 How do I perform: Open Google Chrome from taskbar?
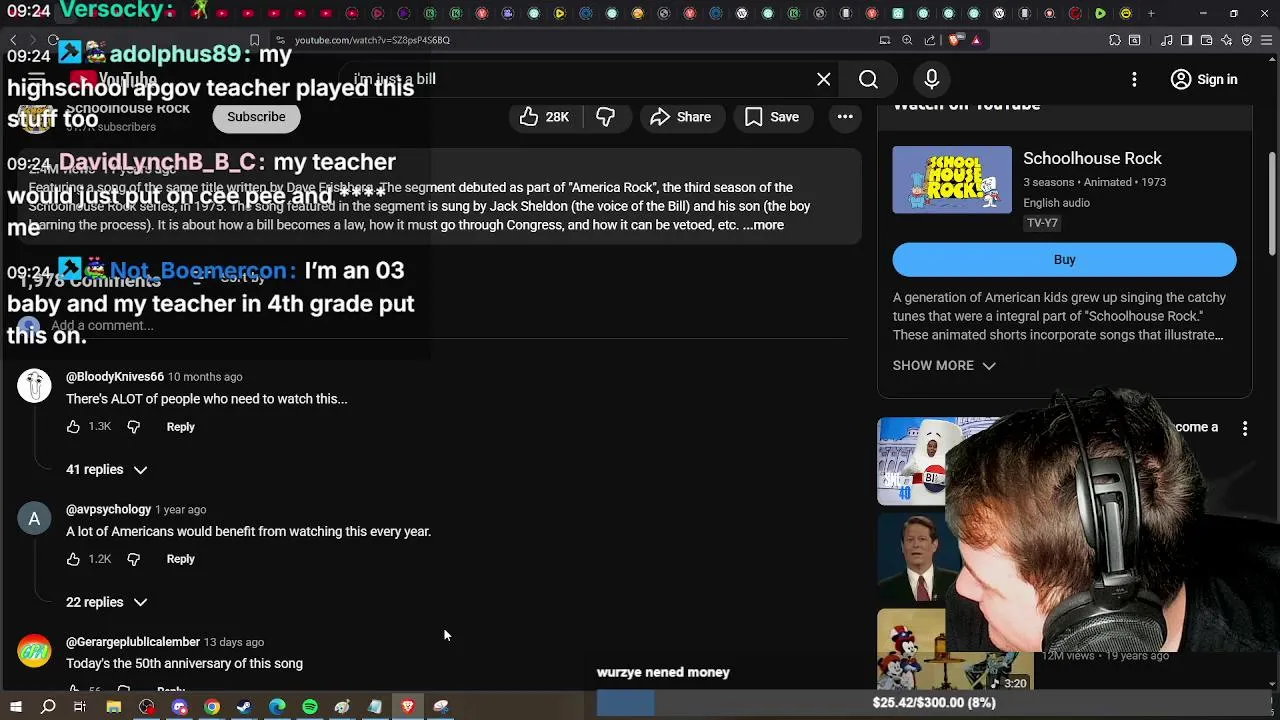click(x=212, y=707)
